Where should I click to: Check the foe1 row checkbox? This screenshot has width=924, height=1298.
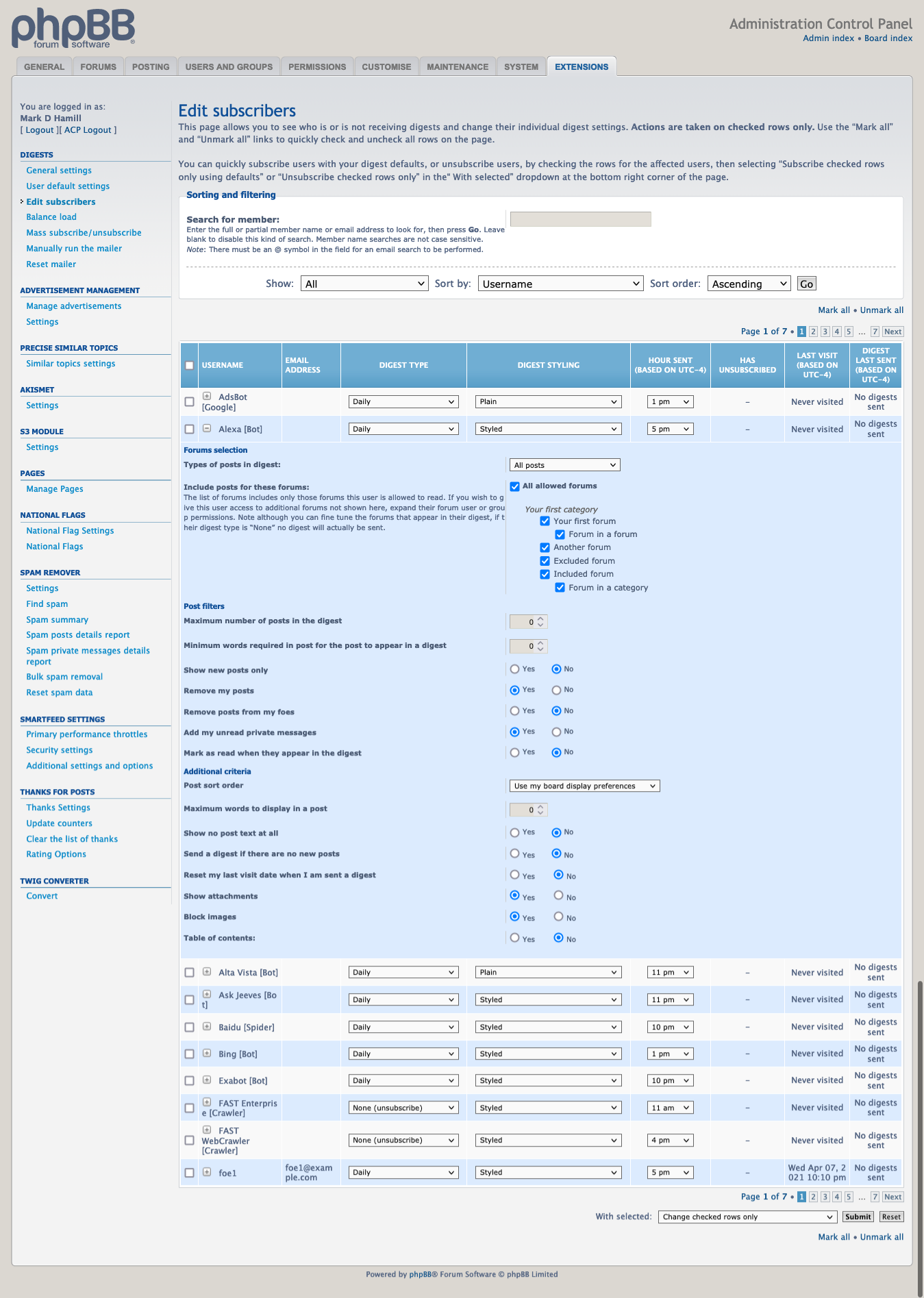(190, 1173)
